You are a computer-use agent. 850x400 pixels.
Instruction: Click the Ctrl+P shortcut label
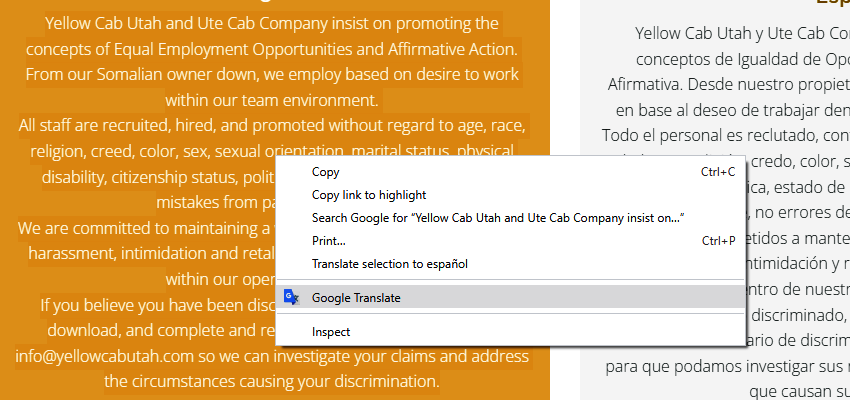(x=718, y=241)
